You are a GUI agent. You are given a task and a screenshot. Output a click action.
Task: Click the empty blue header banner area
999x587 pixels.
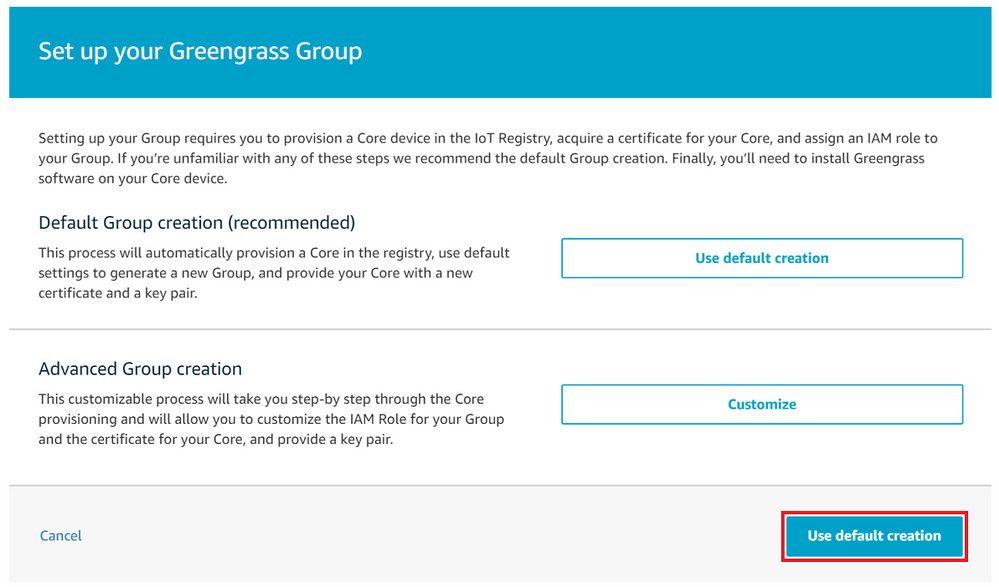coord(675,52)
